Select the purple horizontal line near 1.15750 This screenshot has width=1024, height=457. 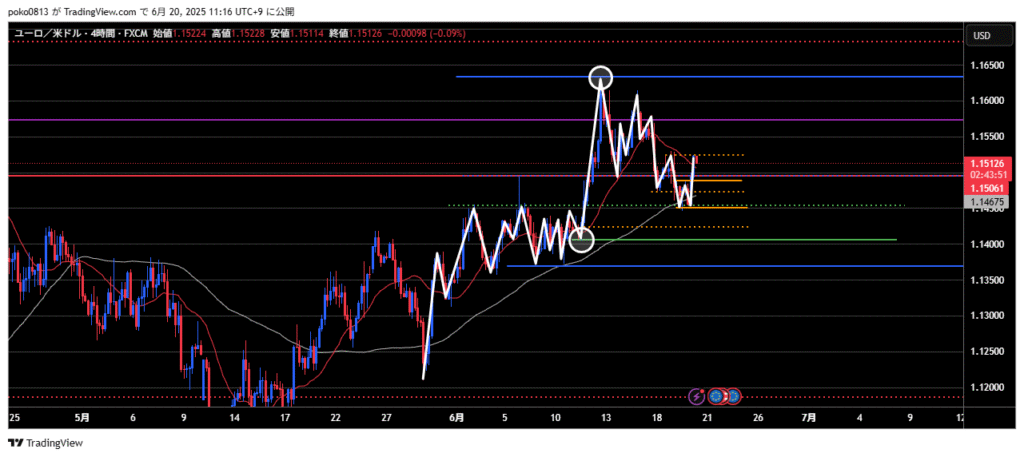pos(300,120)
